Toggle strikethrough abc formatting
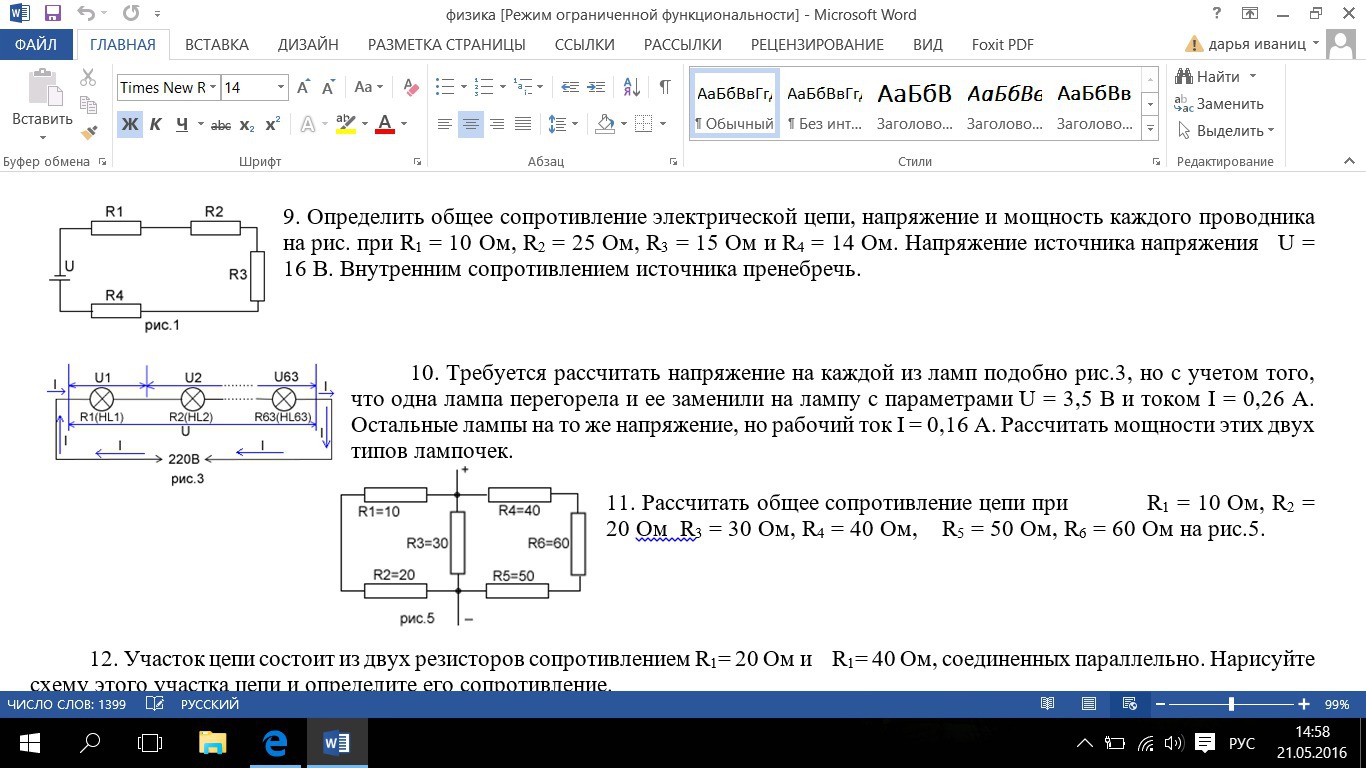The width and height of the screenshot is (1366, 768). click(221, 125)
